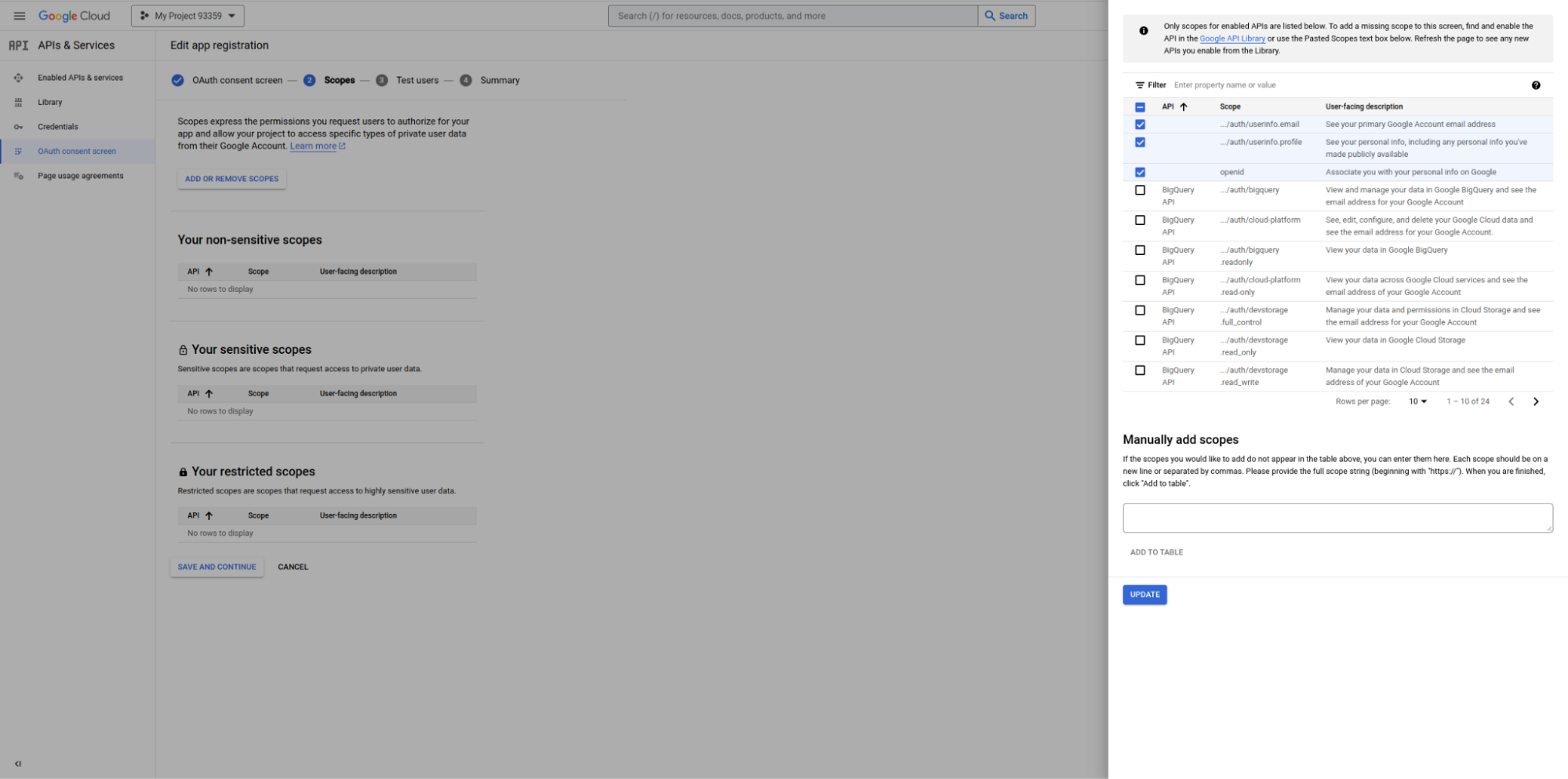The image size is (1568, 779).
Task: Sort non-sensitive scopes by API arrow
Action: click(x=209, y=271)
